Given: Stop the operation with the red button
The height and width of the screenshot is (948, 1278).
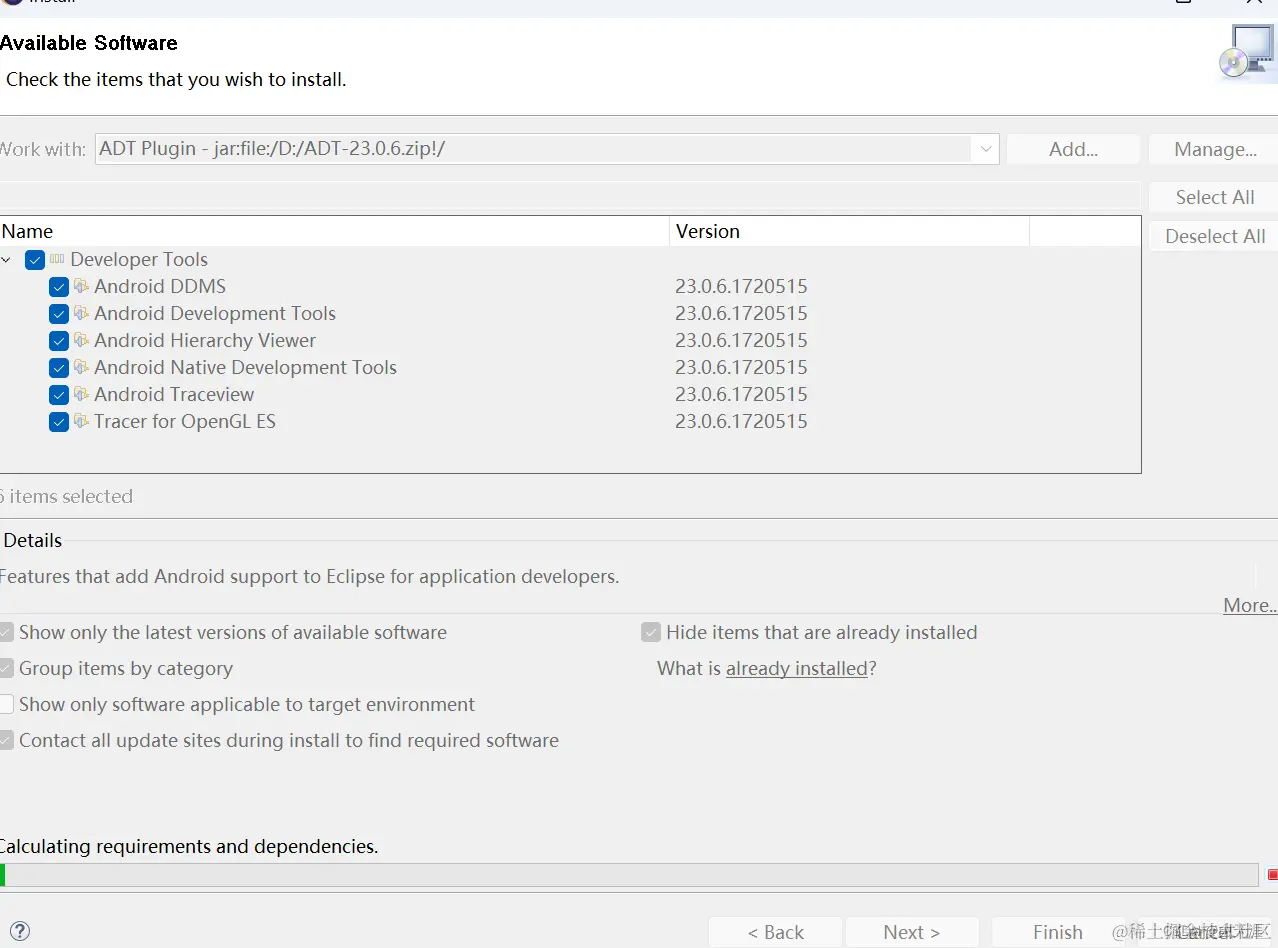Looking at the screenshot, I should click(x=1272, y=875).
